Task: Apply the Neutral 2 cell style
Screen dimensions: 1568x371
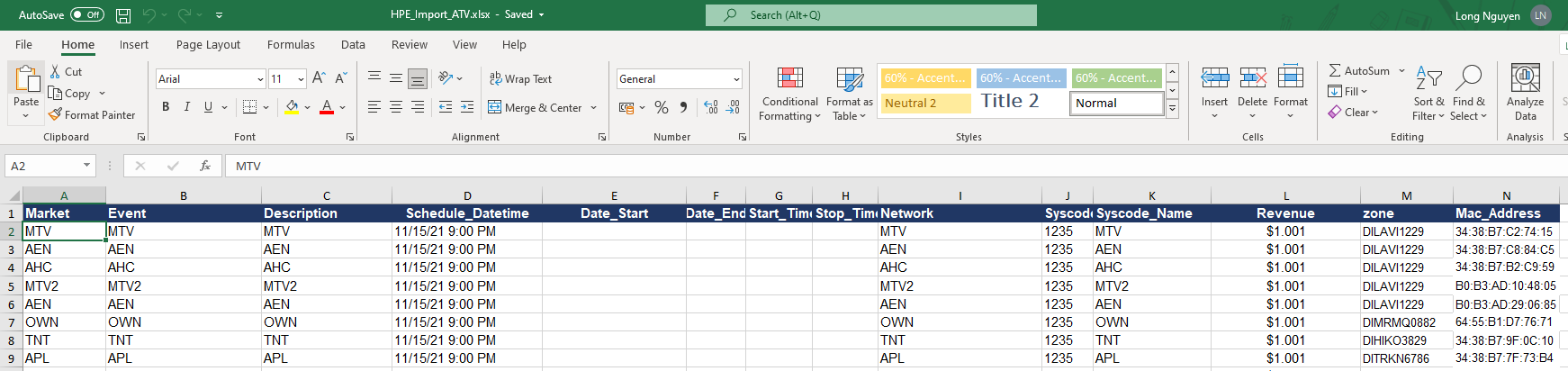Action: click(x=925, y=103)
